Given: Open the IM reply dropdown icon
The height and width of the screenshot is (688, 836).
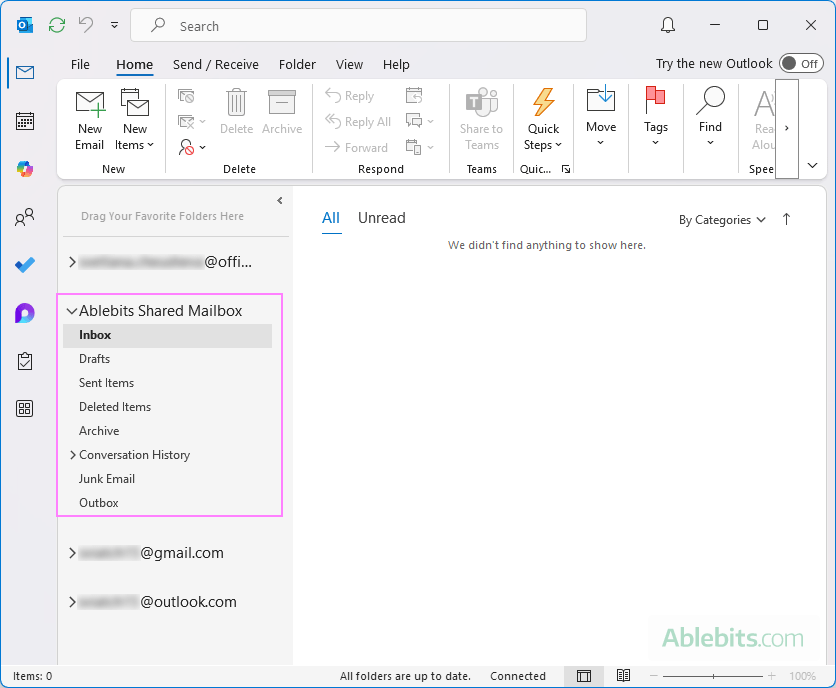Looking at the screenshot, I should [420, 121].
